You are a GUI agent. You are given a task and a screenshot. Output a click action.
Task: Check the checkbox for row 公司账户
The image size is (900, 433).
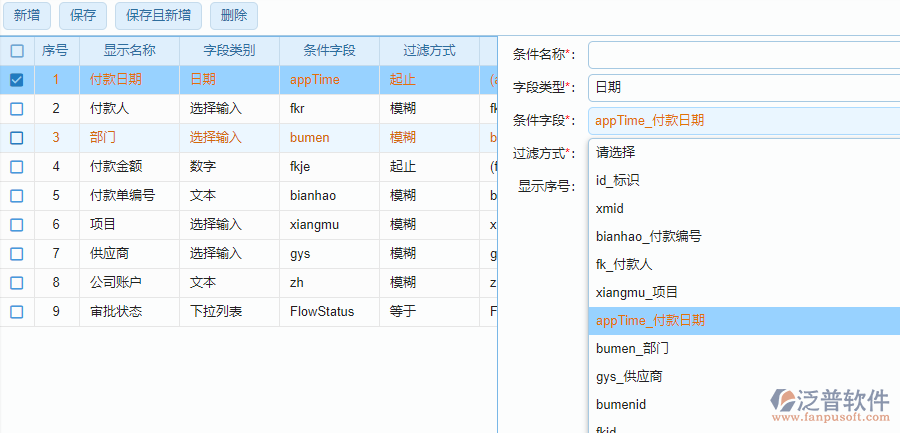pyautogui.click(x=17, y=283)
